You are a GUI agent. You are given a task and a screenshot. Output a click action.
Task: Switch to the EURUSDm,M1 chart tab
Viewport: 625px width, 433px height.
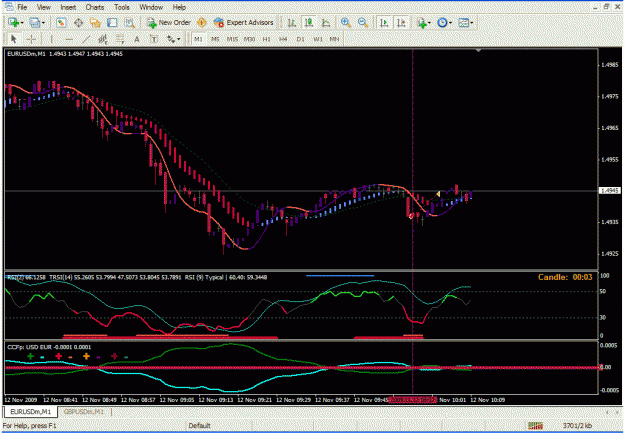point(31,411)
